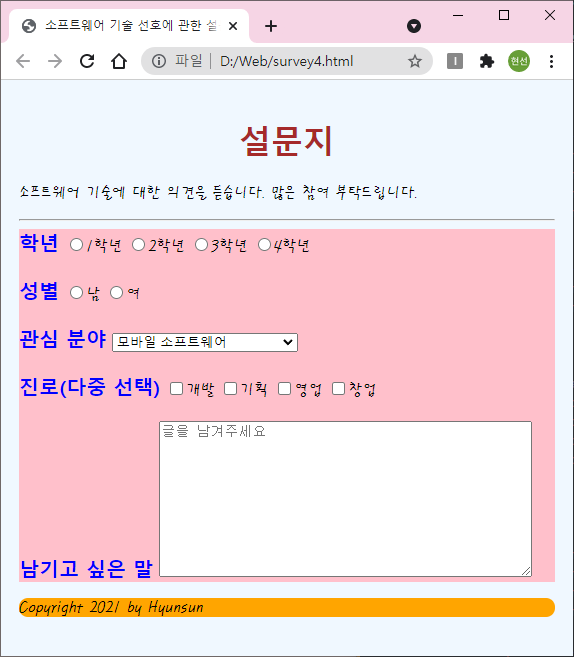The height and width of the screenshot is (657, 574).
Task: Go forward in browser history
Action: tap(55, 61)
